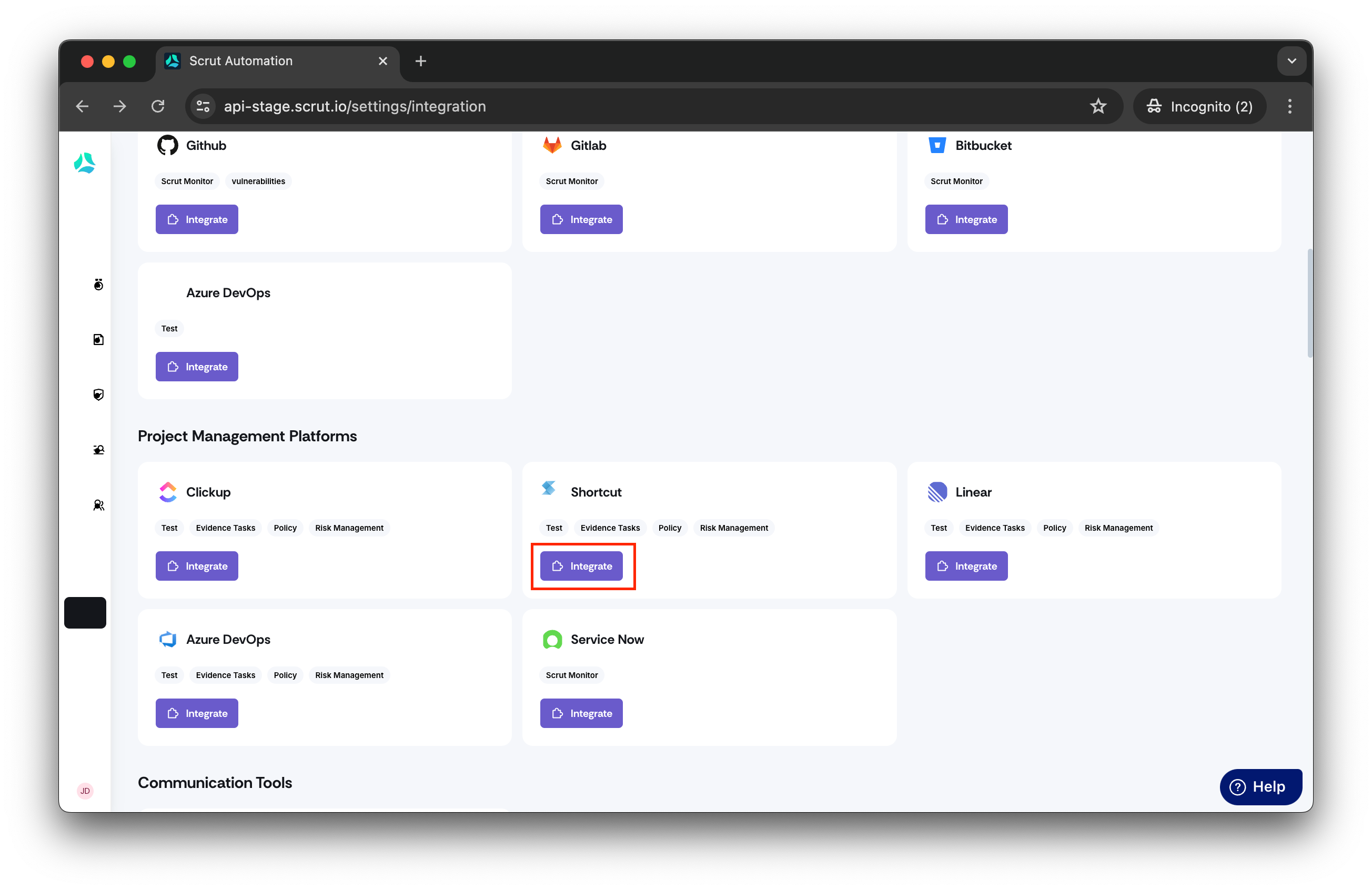This screenshot has width=1372, height=890.
Task: Reload the page
Action: (158, 106)
